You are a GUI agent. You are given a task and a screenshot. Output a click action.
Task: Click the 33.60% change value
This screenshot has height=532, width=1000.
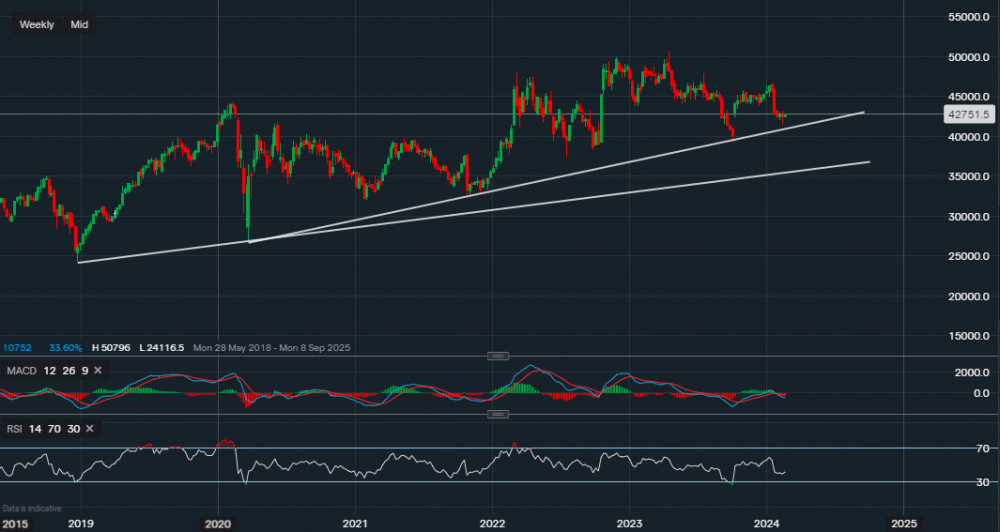[x=66, y=348]
